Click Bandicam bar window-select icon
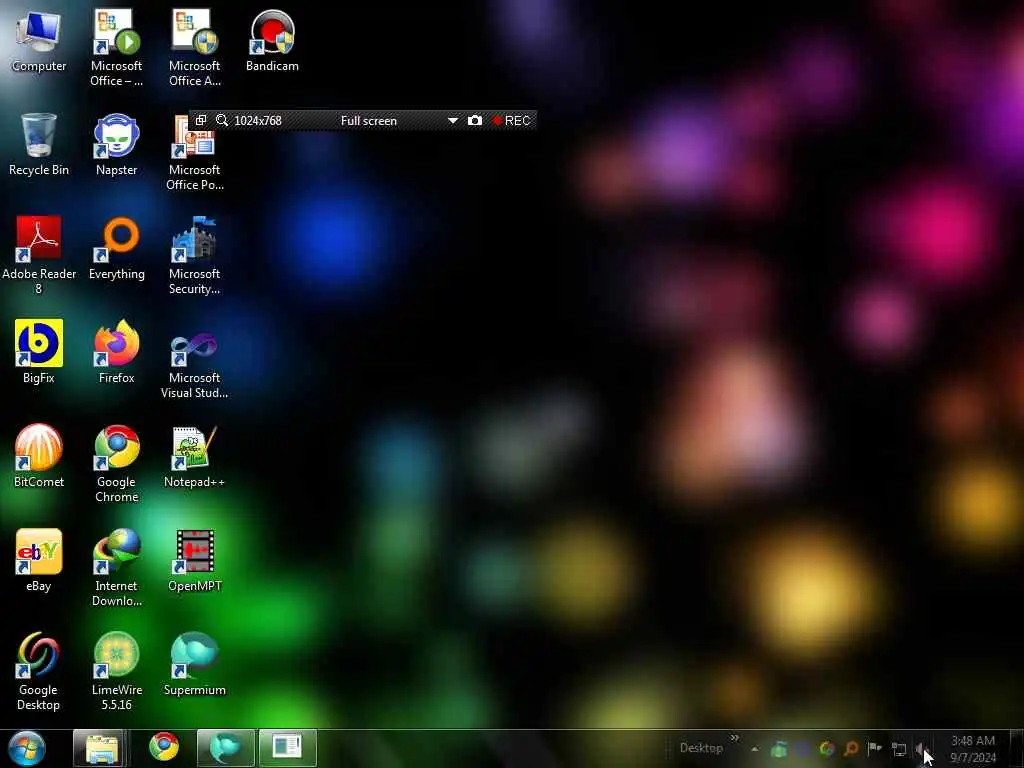The width and height of the screenshot is (1024, 768). 200,120
